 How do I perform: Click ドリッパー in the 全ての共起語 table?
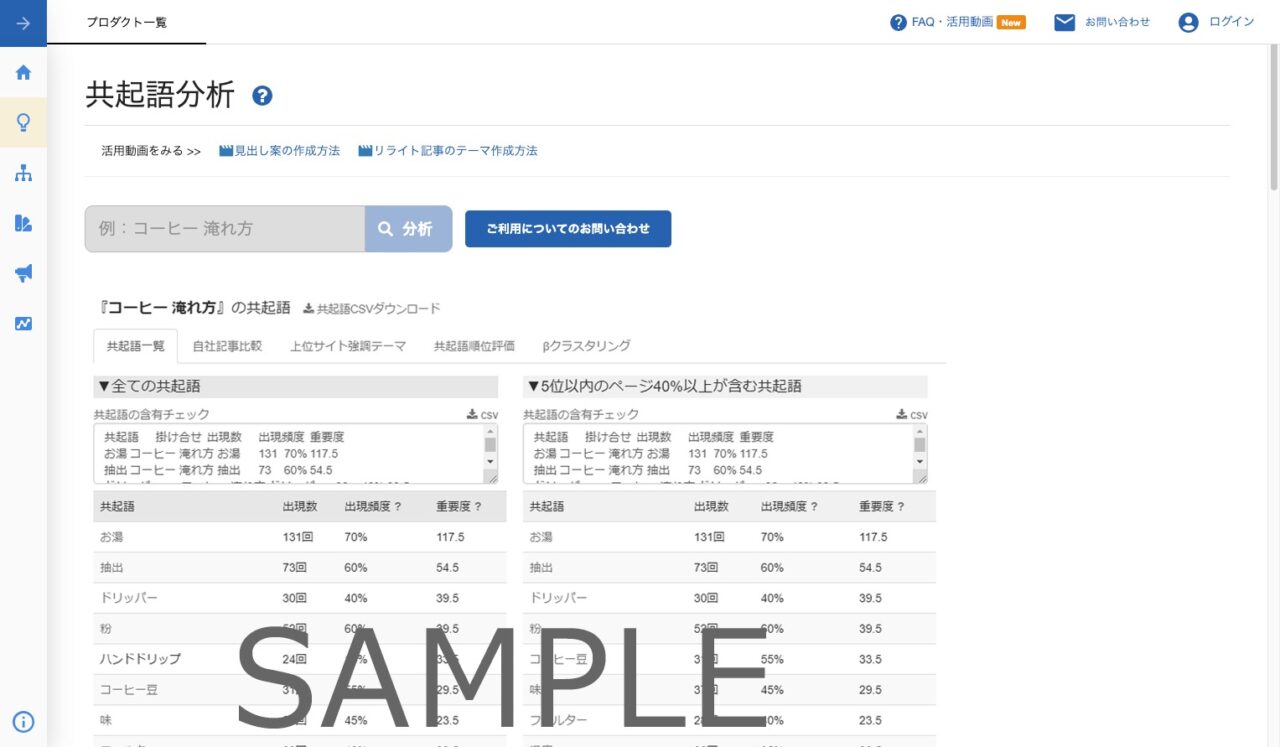[x=129, y=598]
